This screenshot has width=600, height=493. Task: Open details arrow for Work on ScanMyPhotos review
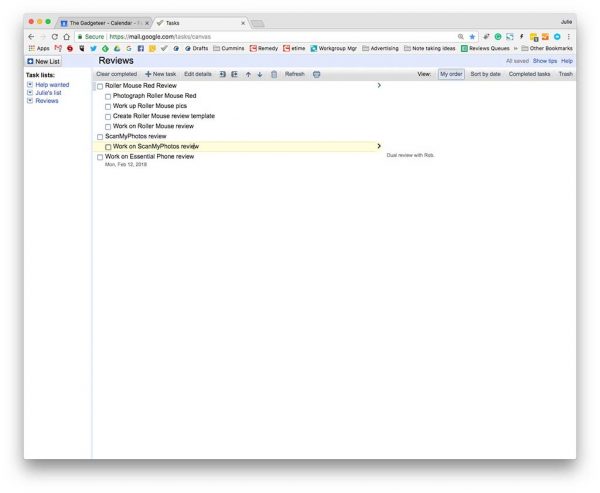click(379, 146)
